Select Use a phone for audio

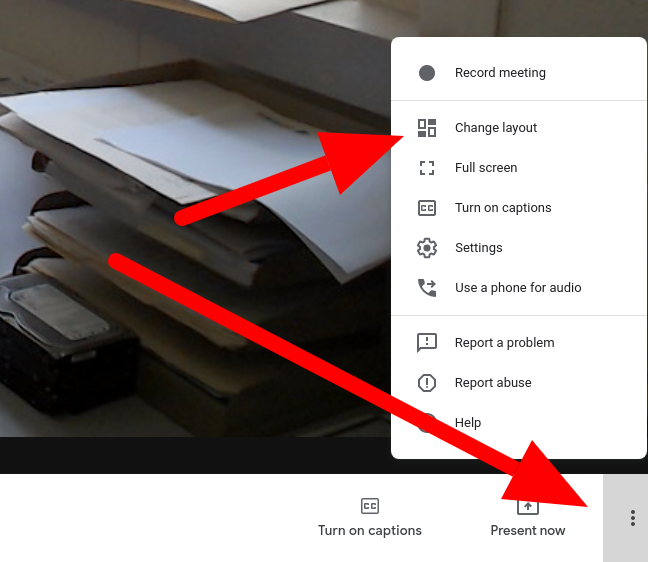(518, 288)
